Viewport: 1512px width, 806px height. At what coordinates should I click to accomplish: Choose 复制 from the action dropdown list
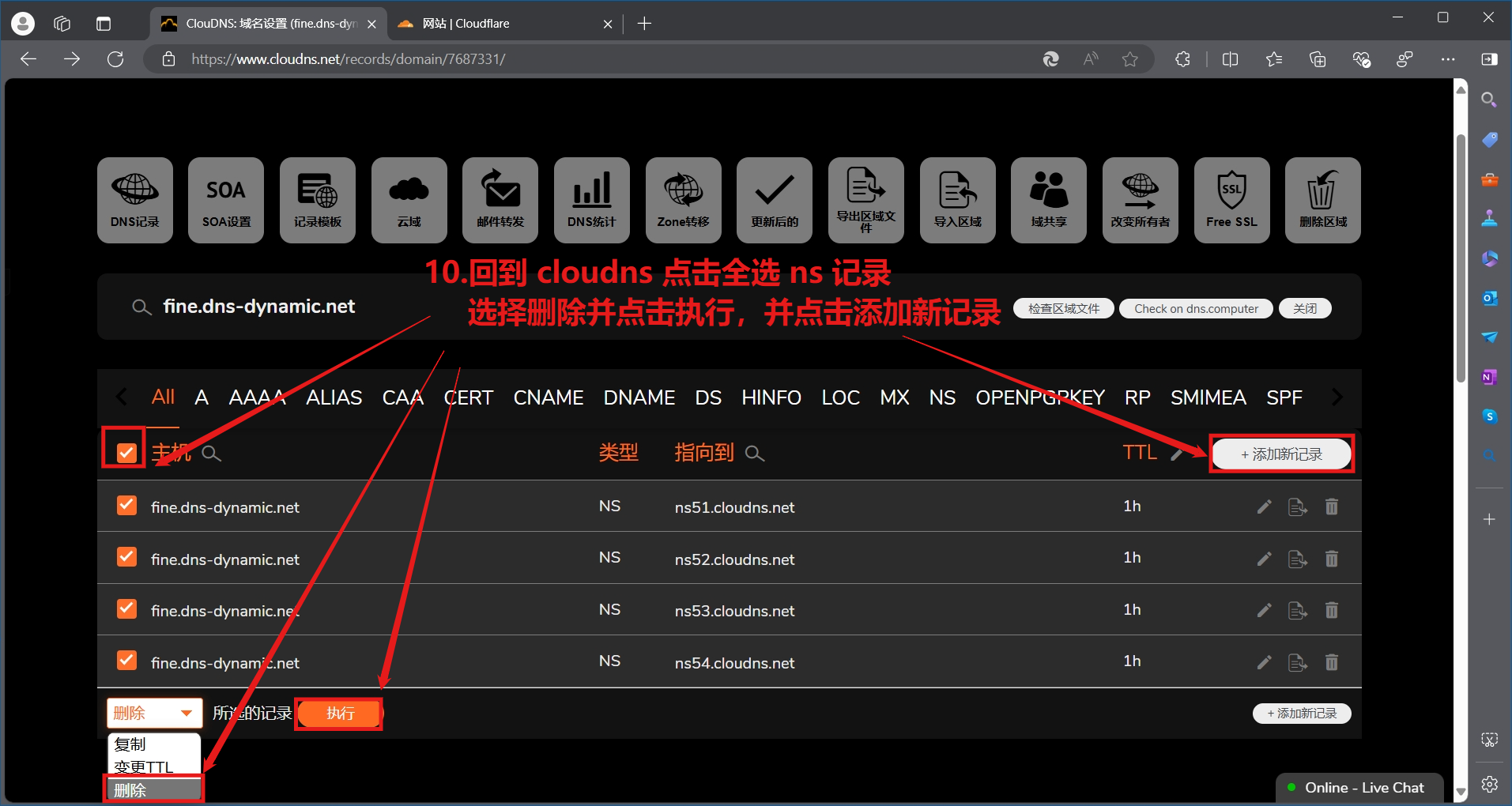click(153, 744)
